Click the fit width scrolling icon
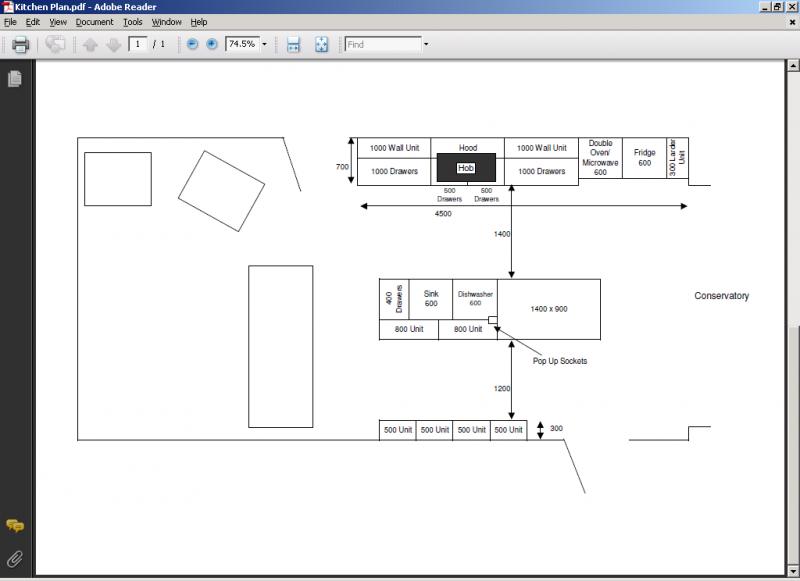 (293, 44)
